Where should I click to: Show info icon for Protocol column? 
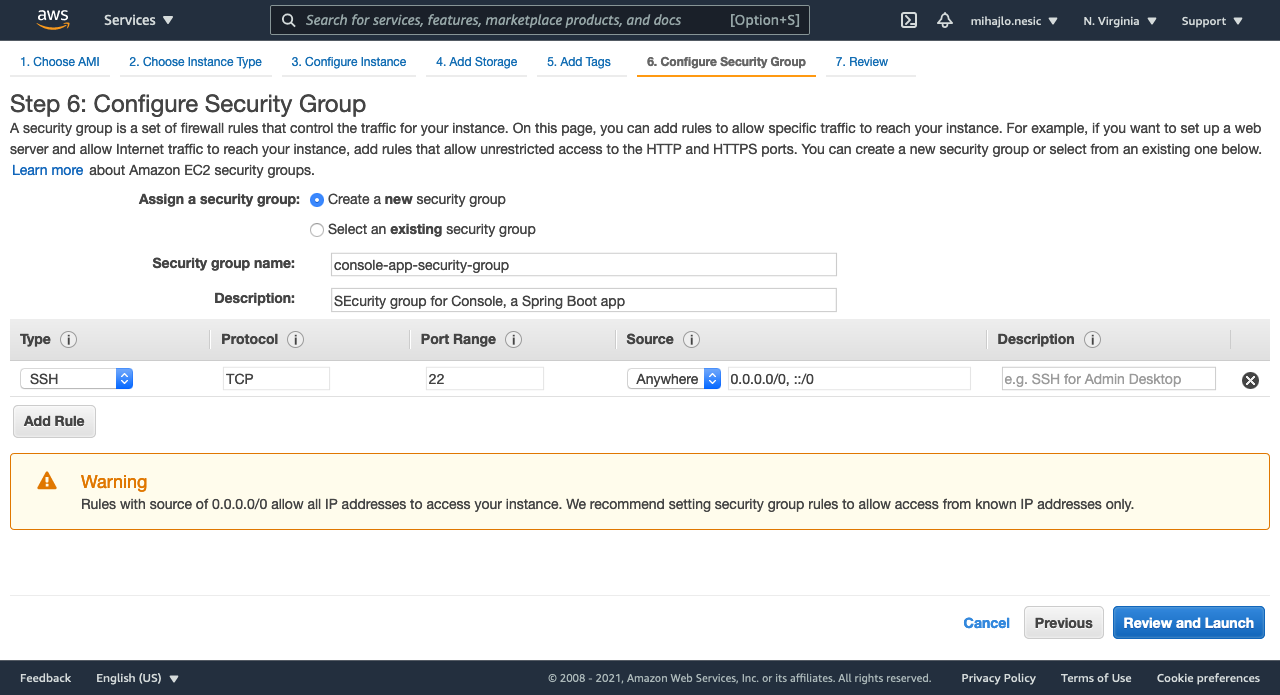tap(296, 340)
